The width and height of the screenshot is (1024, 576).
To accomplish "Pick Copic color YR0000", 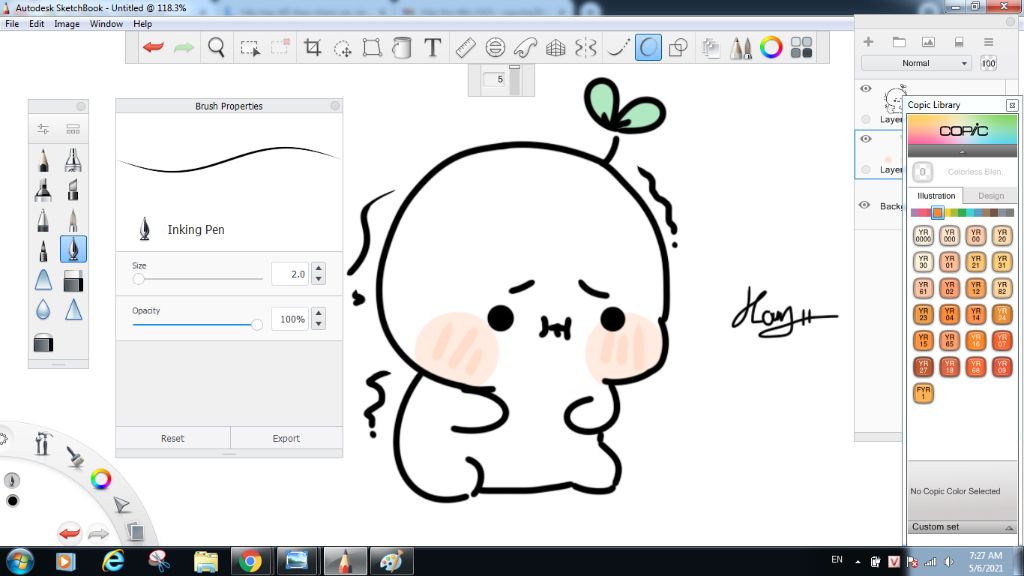I will 923,236.
